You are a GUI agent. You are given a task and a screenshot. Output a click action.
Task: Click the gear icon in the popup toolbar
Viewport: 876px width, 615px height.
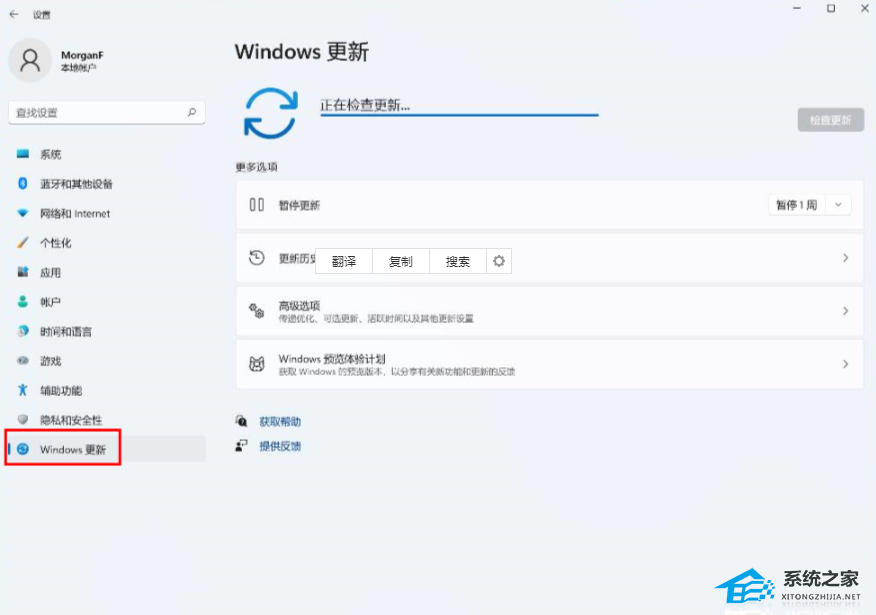click(x=499, y=261)
